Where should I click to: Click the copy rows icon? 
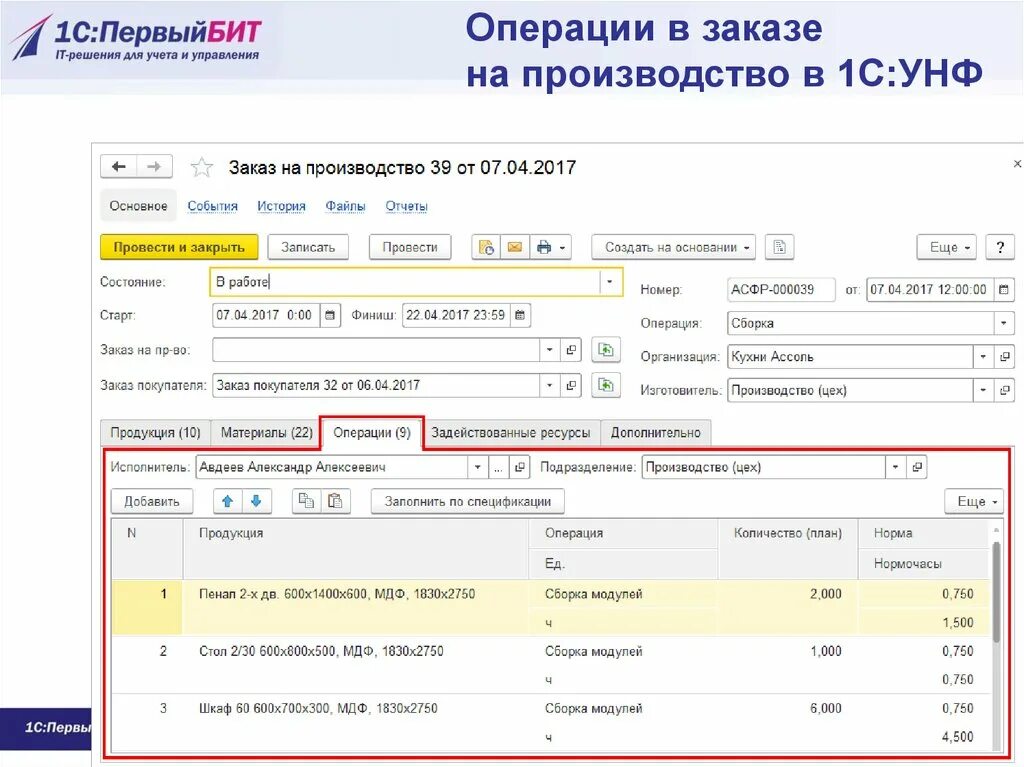click(x=306, y=502)
